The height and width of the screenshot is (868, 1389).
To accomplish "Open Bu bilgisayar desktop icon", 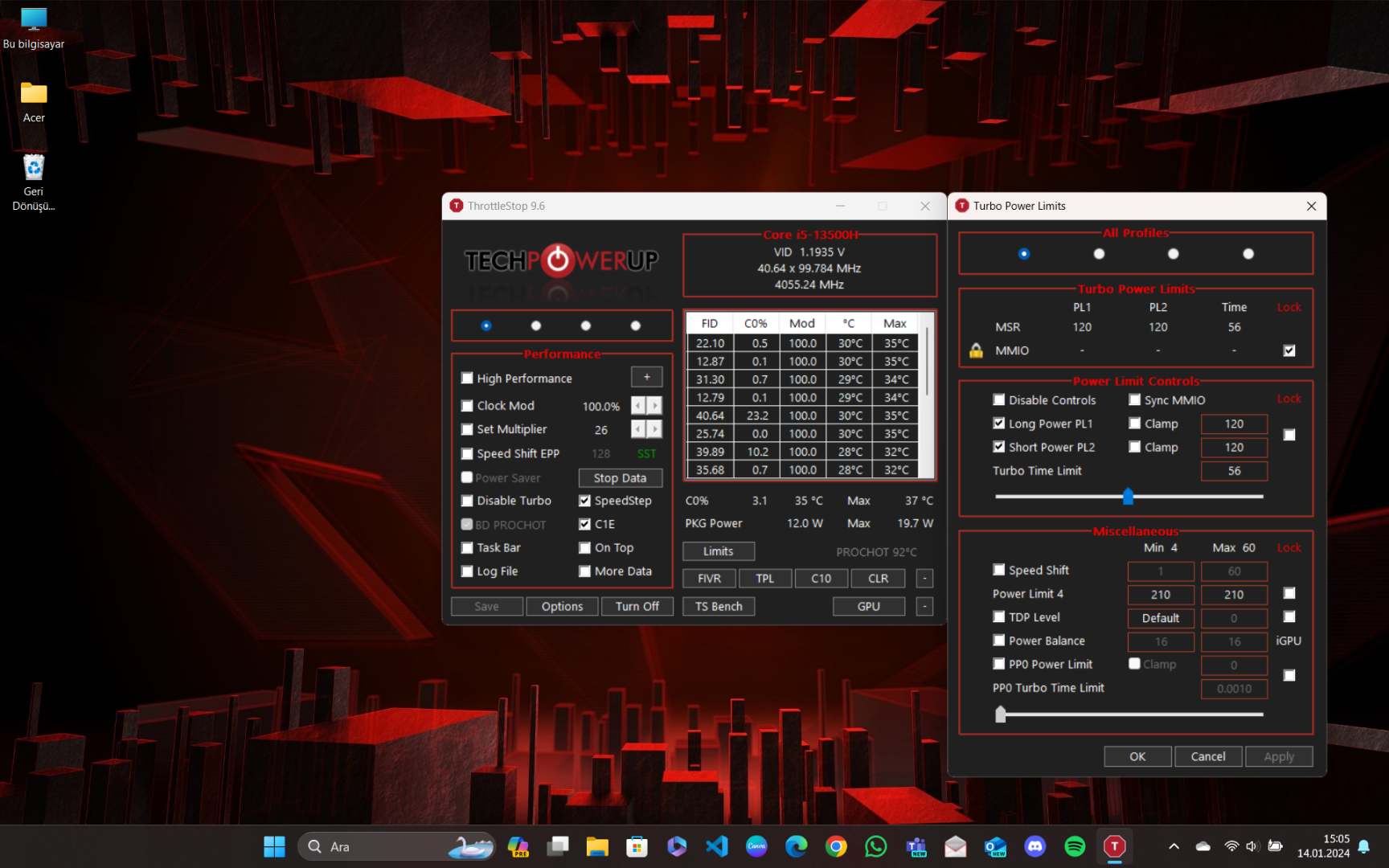I will 34,28.
